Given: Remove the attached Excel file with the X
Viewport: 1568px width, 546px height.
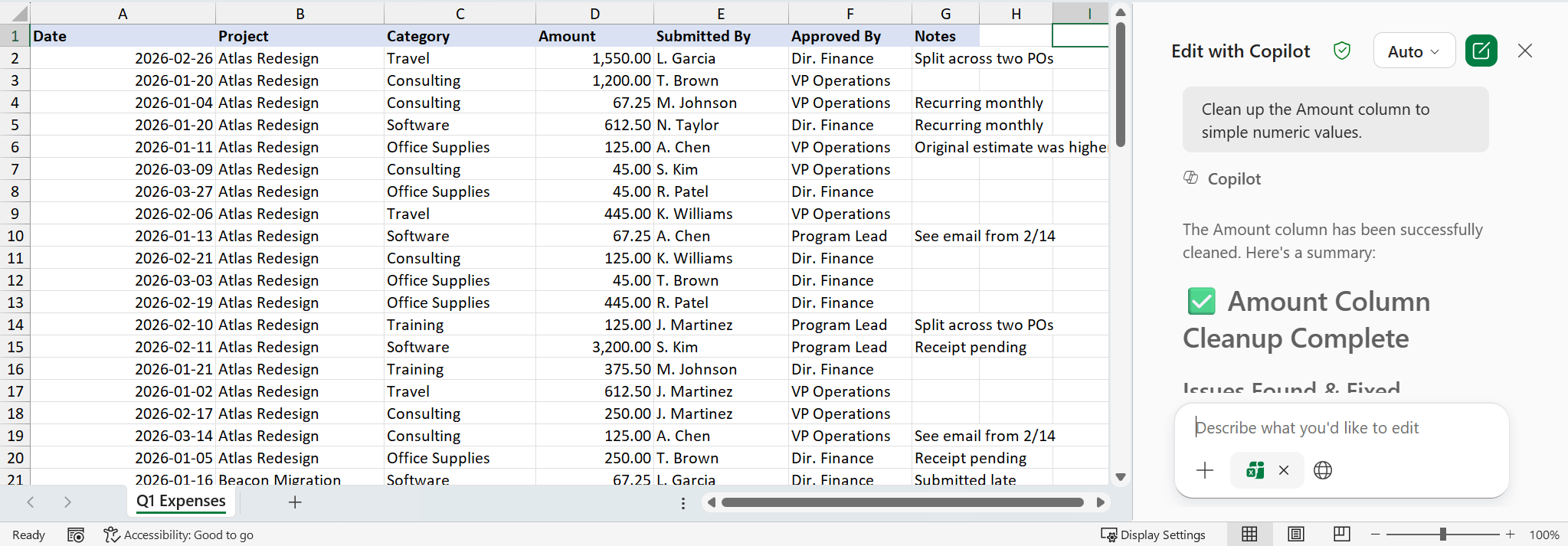Looking at the screenshot, I should point(1284,470).
